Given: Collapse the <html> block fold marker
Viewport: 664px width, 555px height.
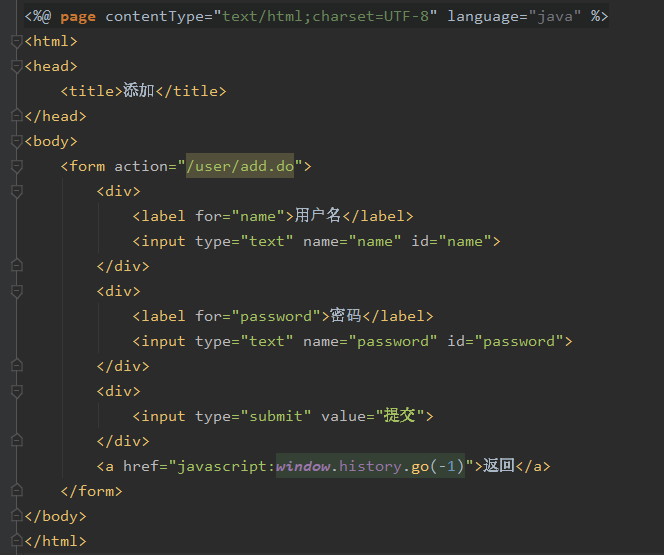Looking at the screenshot, I should coord(17,41).
